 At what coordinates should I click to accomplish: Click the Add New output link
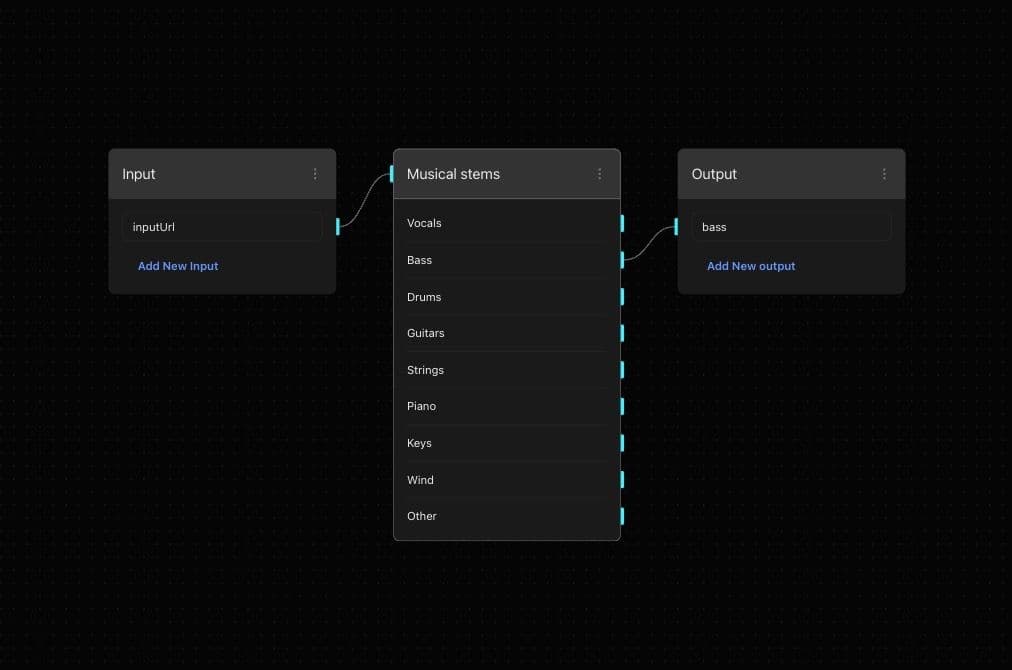pos(751,266)
